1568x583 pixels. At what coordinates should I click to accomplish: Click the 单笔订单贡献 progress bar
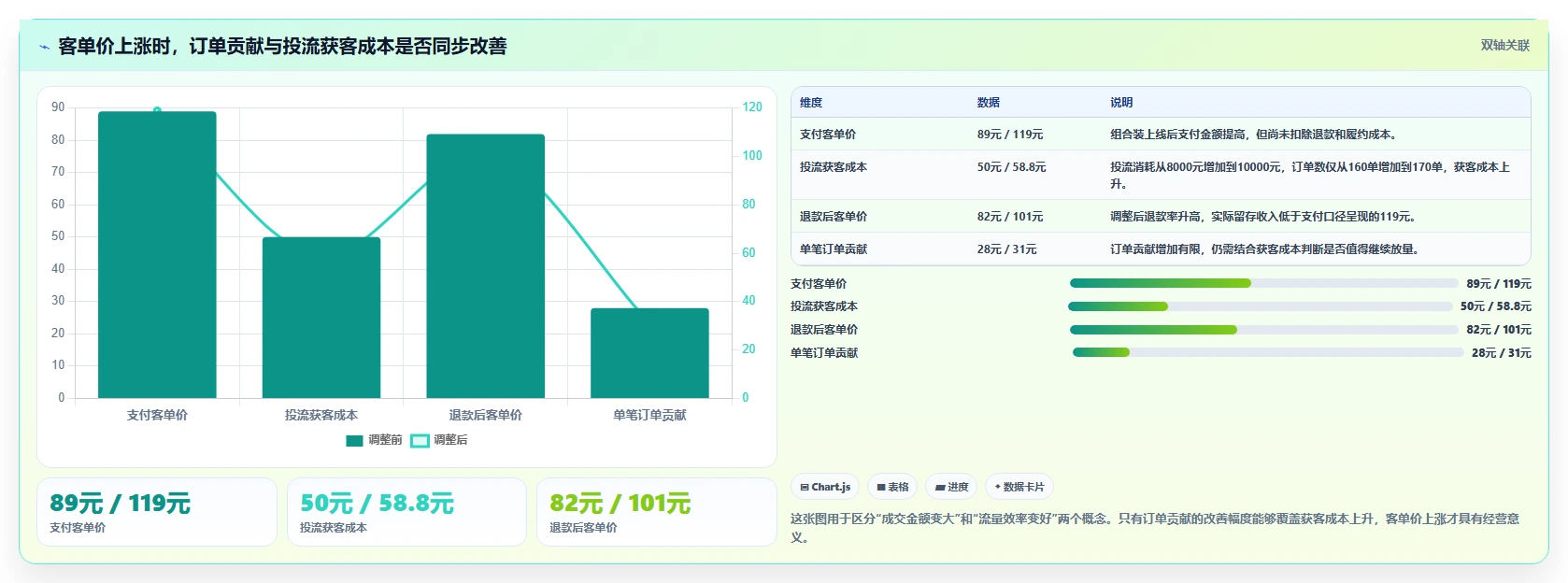[1268, 352]
